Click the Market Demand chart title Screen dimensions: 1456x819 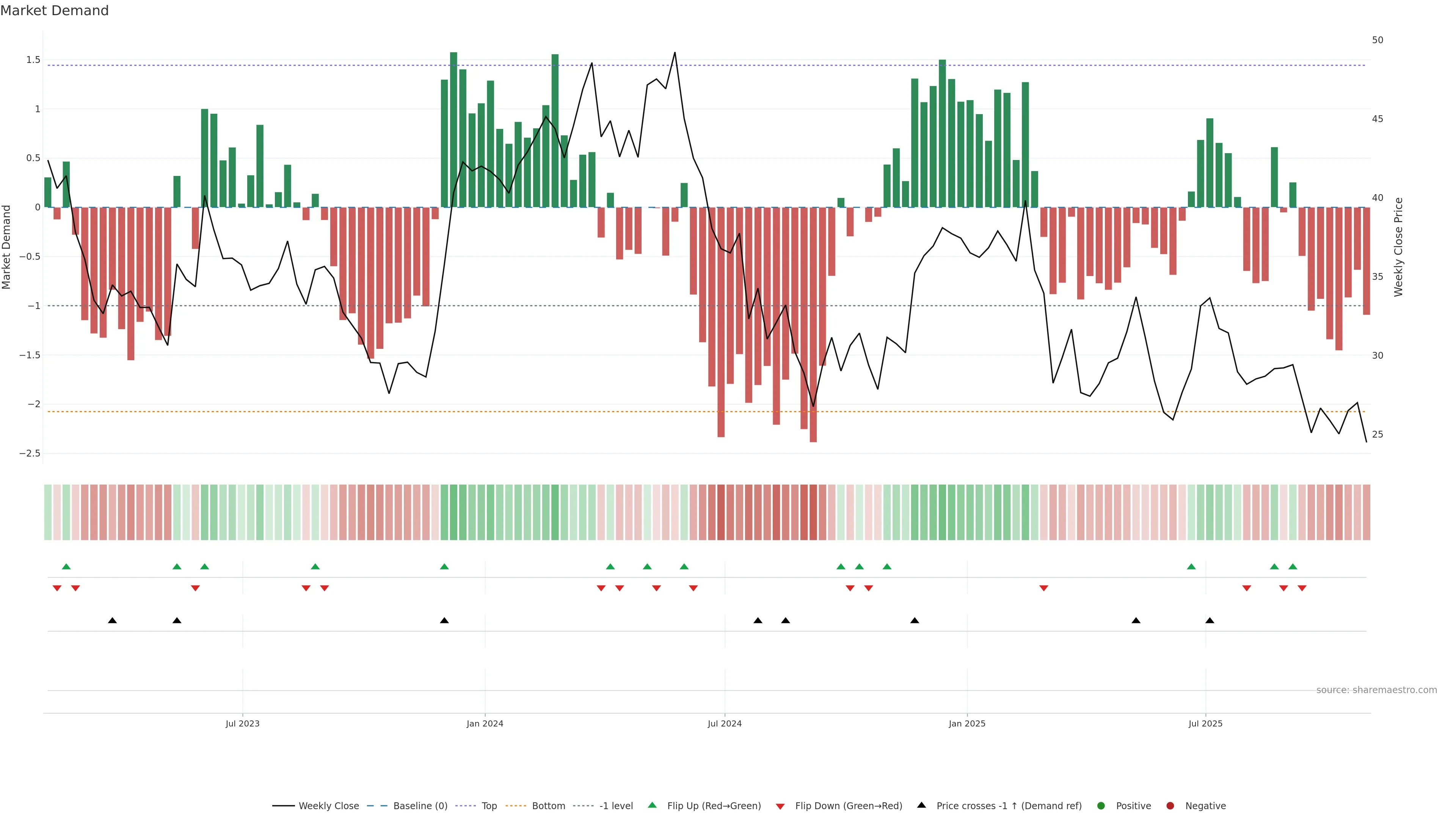54,11
